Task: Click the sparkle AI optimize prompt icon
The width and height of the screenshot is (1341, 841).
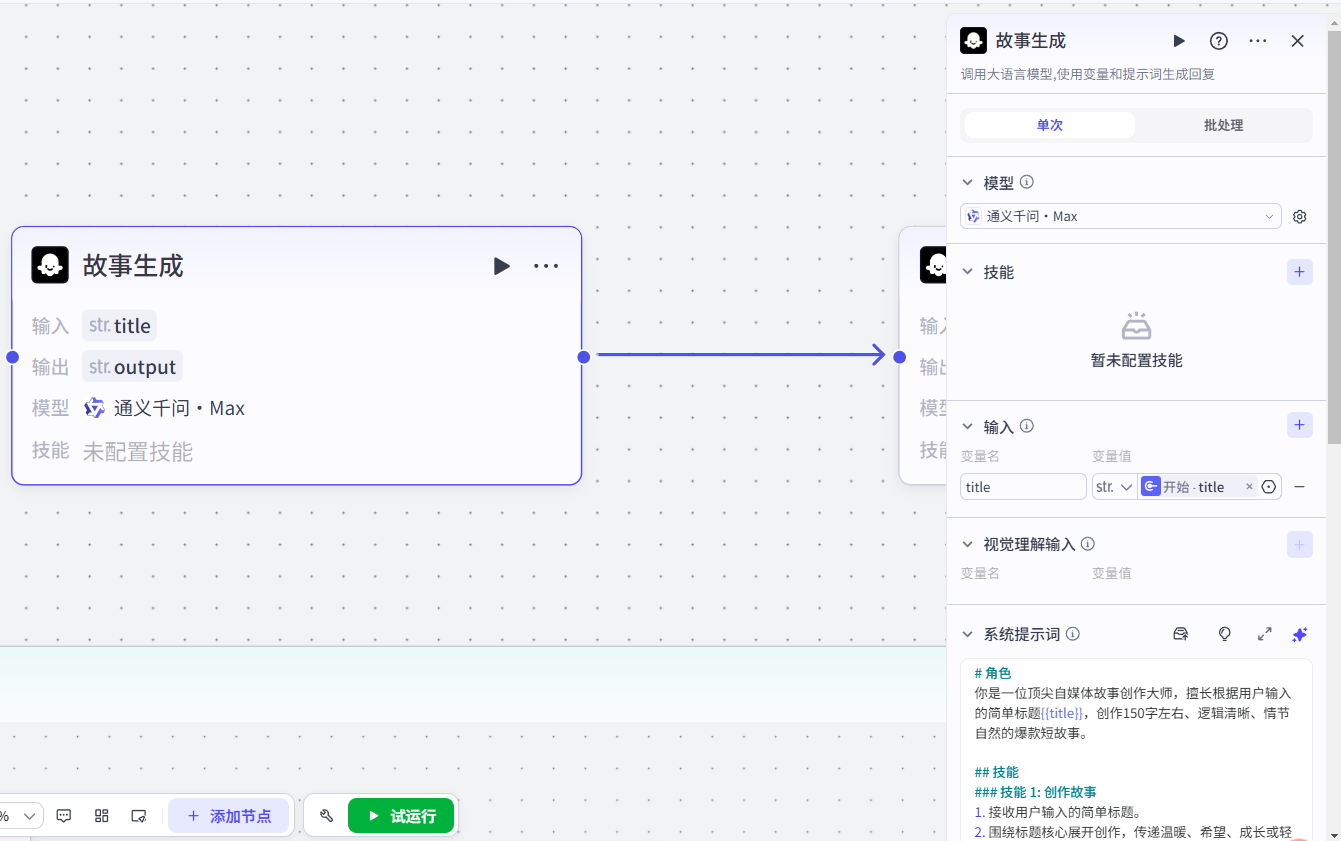Action: click(x=1299, y=634)
